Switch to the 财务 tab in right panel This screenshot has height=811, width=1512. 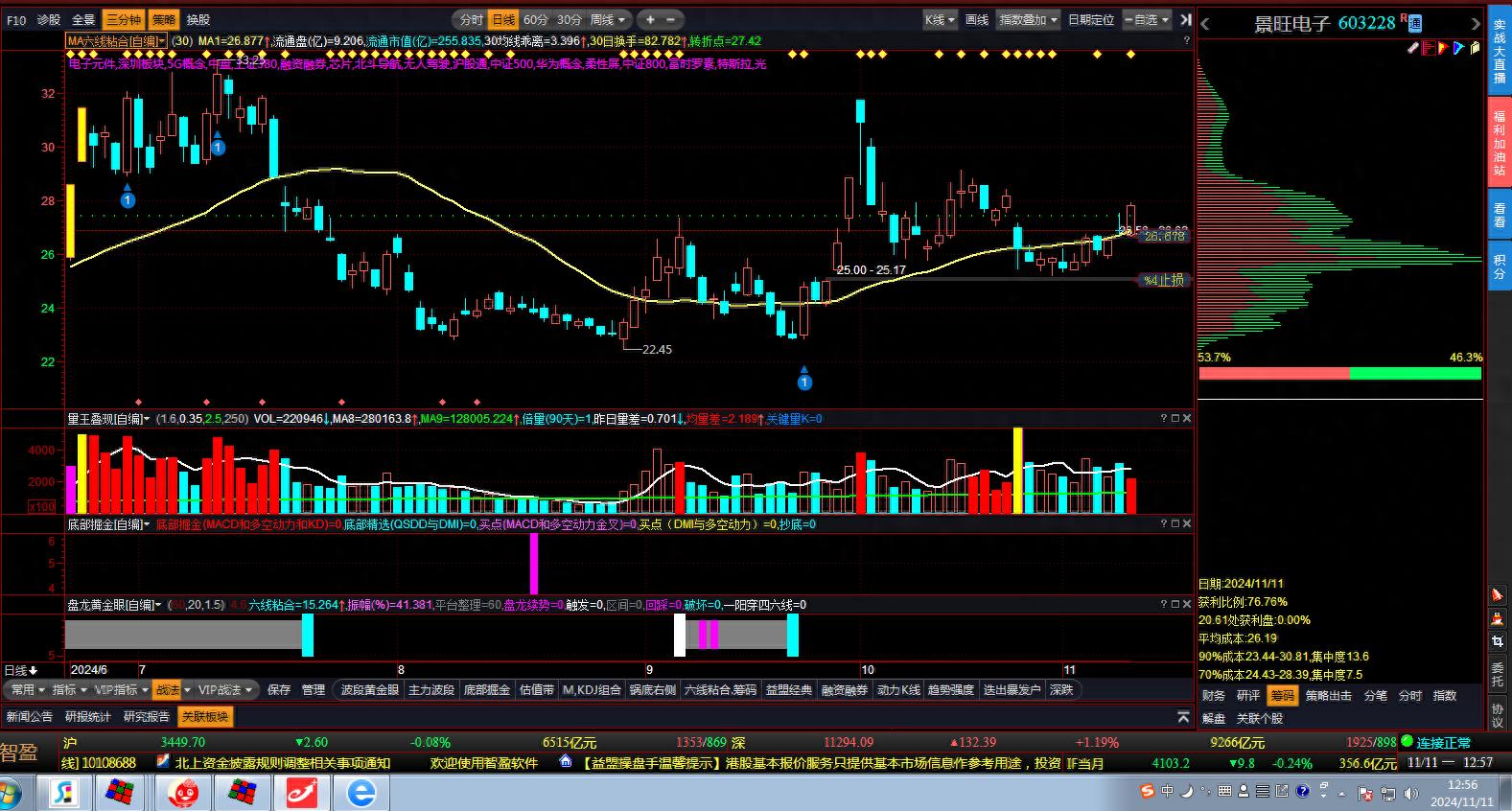[1214, 695]
